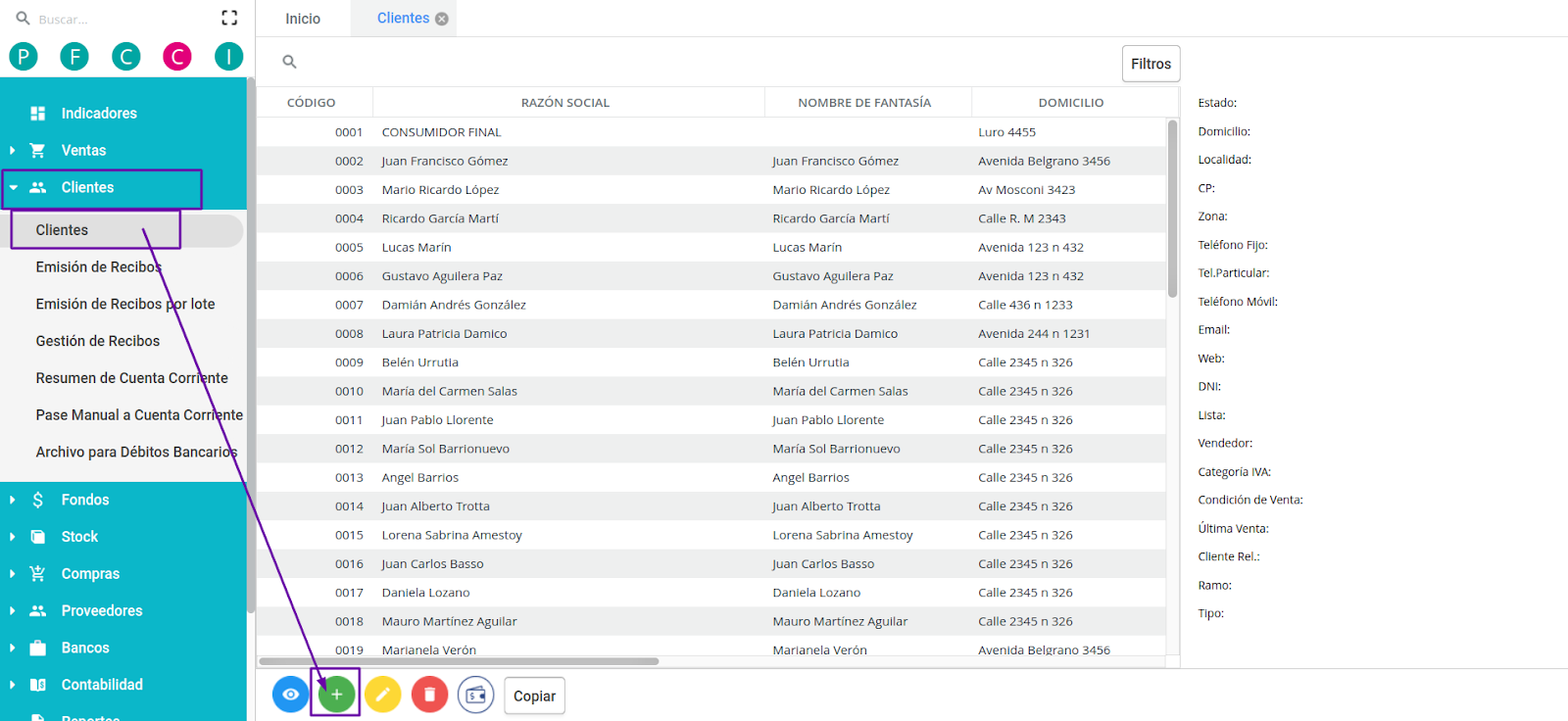Click the Contabilidad book icon
Screen dimensions: 1568x721
[38, 685]
